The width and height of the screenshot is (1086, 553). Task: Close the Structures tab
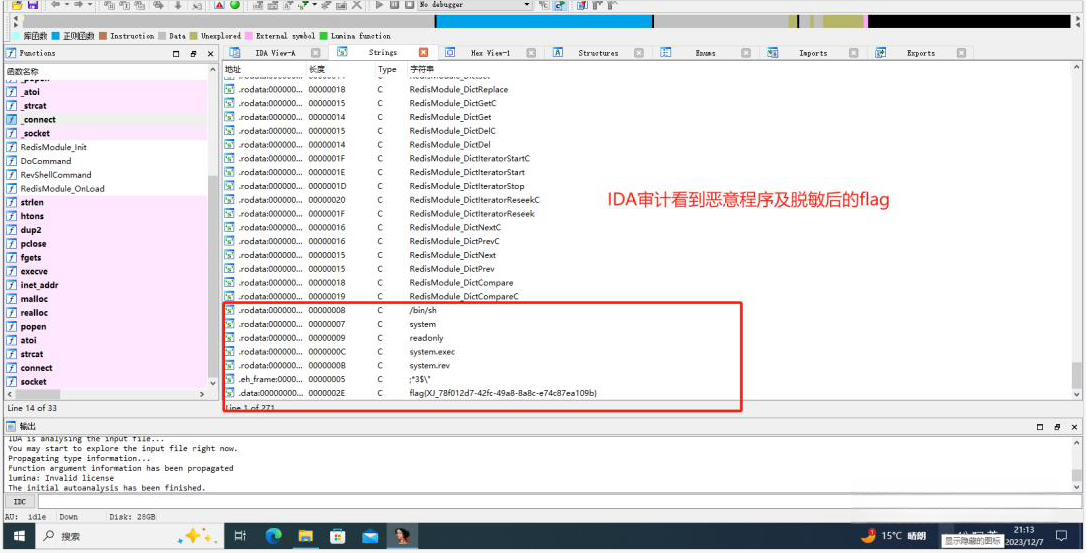click(x=639, y=53)
